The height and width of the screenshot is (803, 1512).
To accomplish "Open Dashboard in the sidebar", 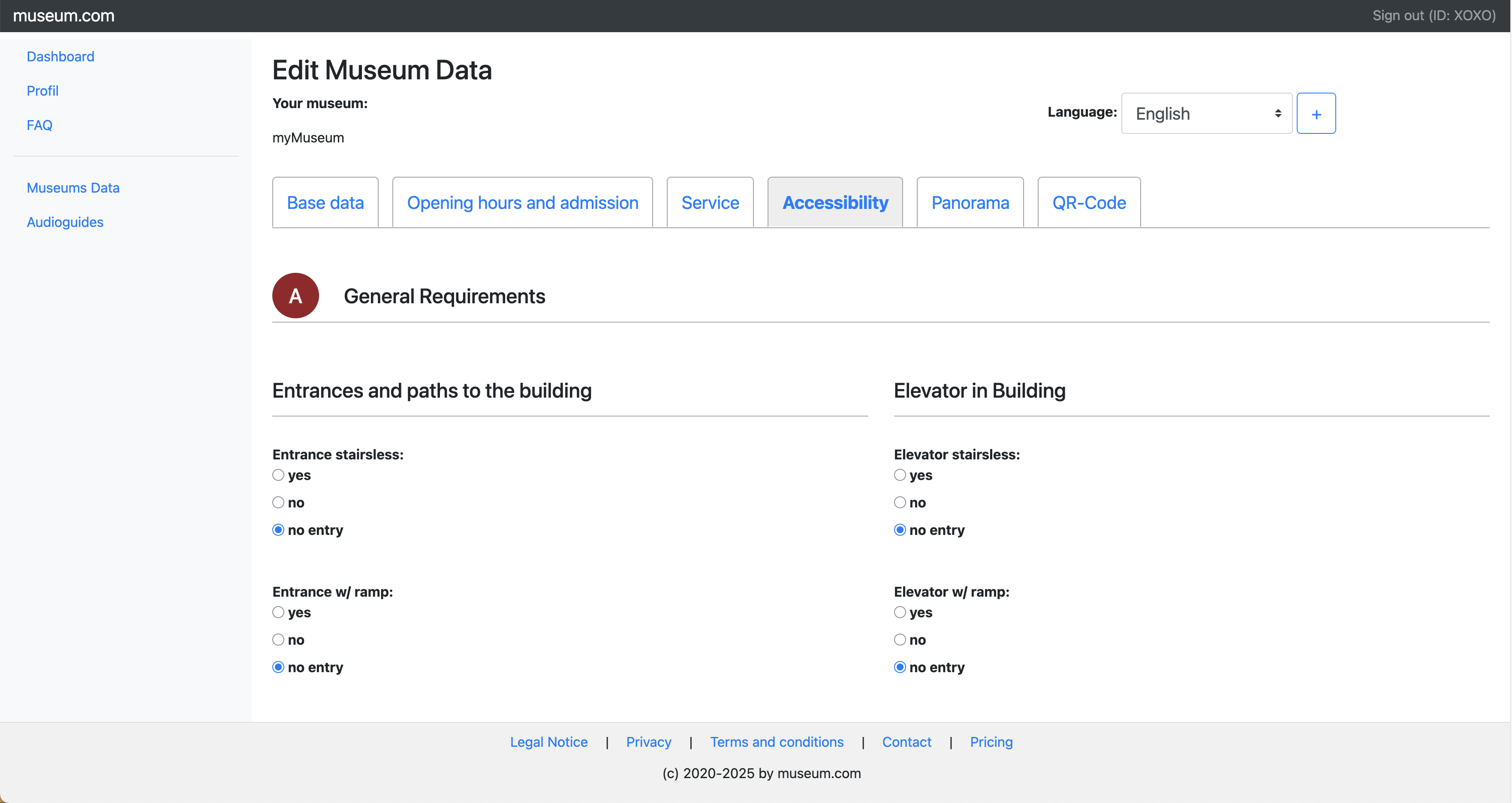I will point(60,56).
